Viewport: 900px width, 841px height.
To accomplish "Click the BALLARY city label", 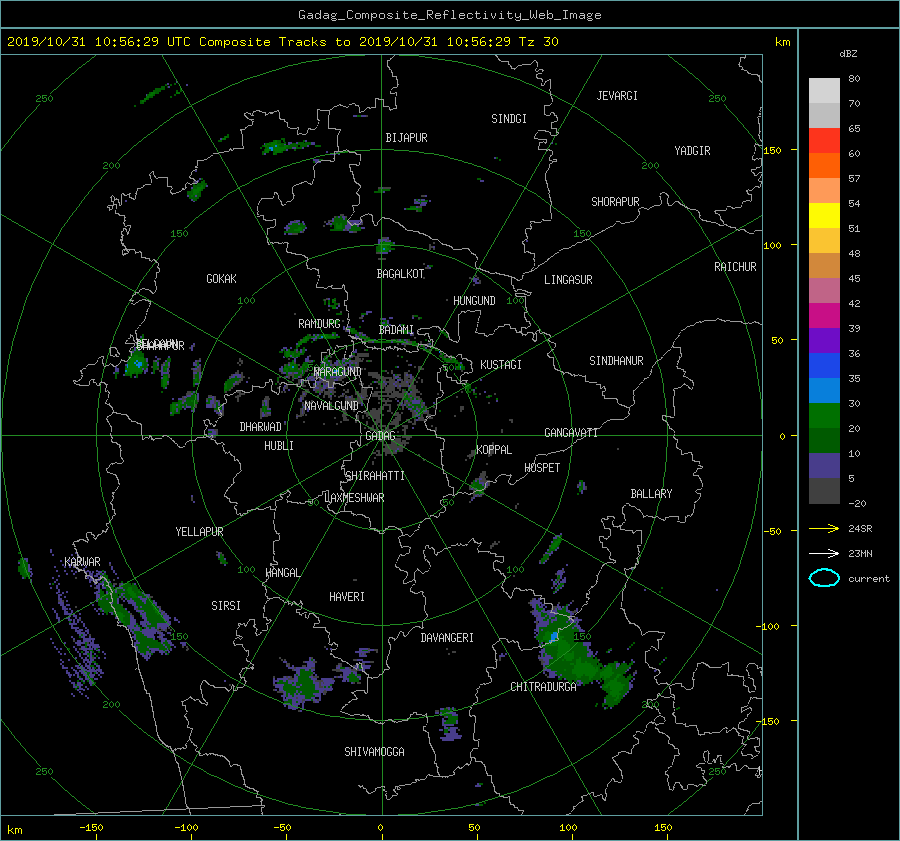I will (651, 494).
